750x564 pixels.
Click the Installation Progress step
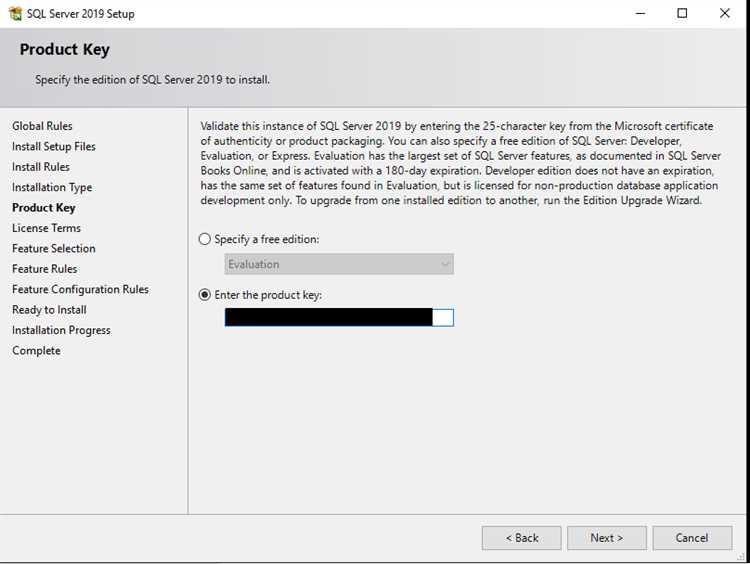point(61,330)
